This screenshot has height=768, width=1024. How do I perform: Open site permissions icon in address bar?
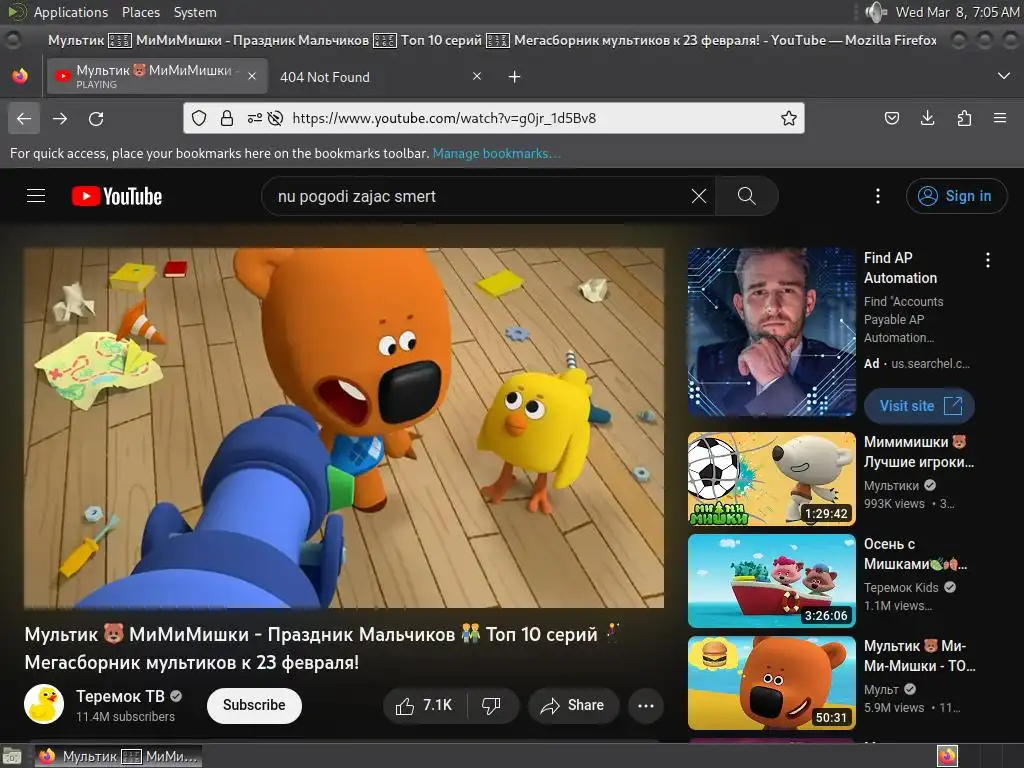click(255, 118)
